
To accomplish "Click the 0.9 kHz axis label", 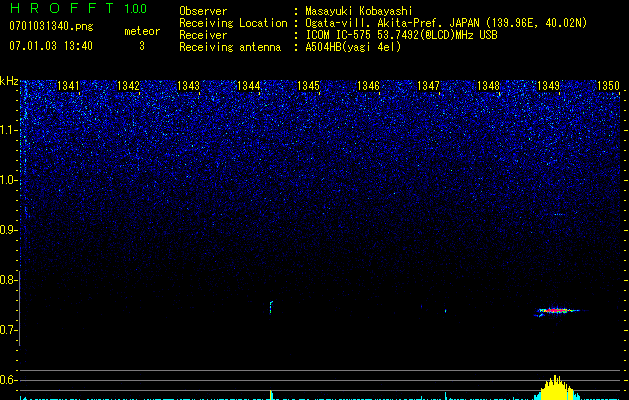I will click(x=8, y=230).
